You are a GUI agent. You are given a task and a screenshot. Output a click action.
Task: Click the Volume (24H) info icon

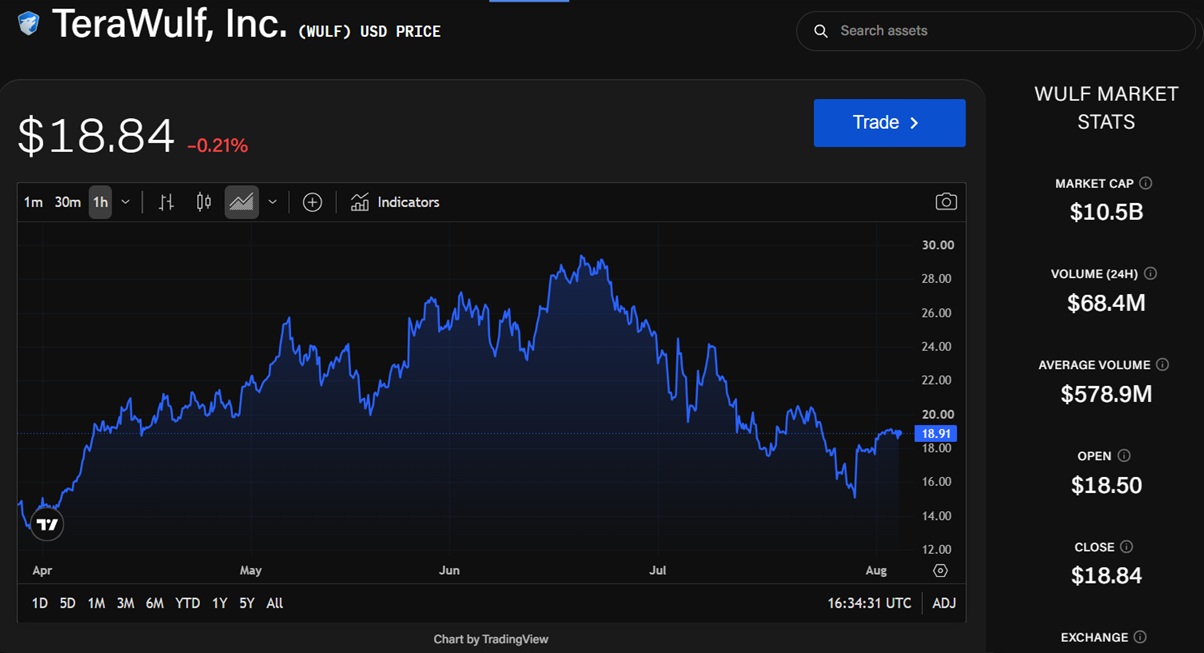pos(1150,273)
